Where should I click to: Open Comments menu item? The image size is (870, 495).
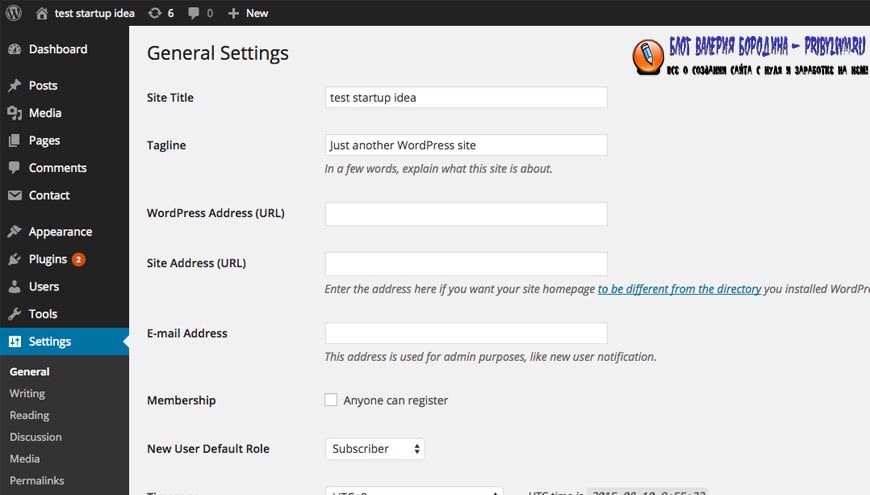[x=64, y=168]
